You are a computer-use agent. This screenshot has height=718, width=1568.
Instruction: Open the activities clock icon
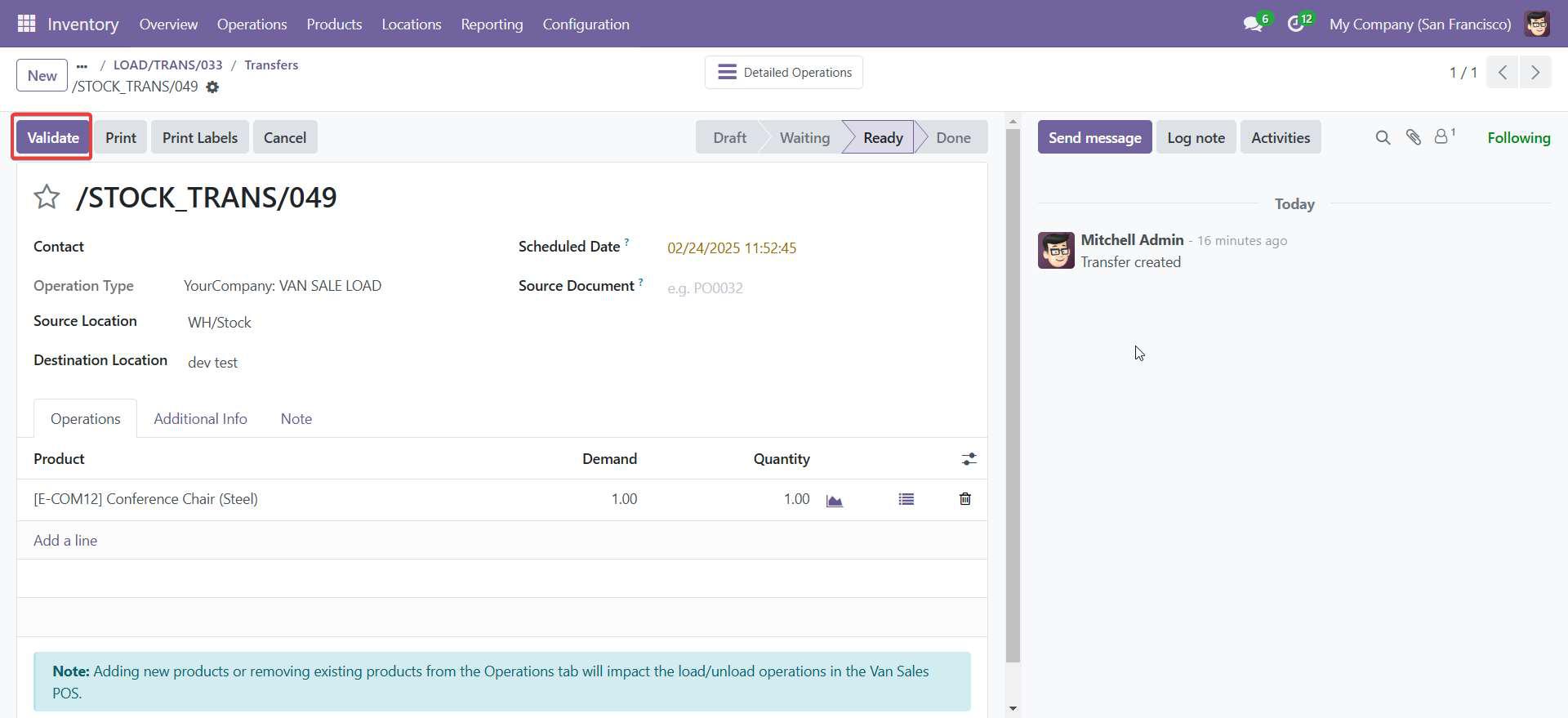[1296, 25]
